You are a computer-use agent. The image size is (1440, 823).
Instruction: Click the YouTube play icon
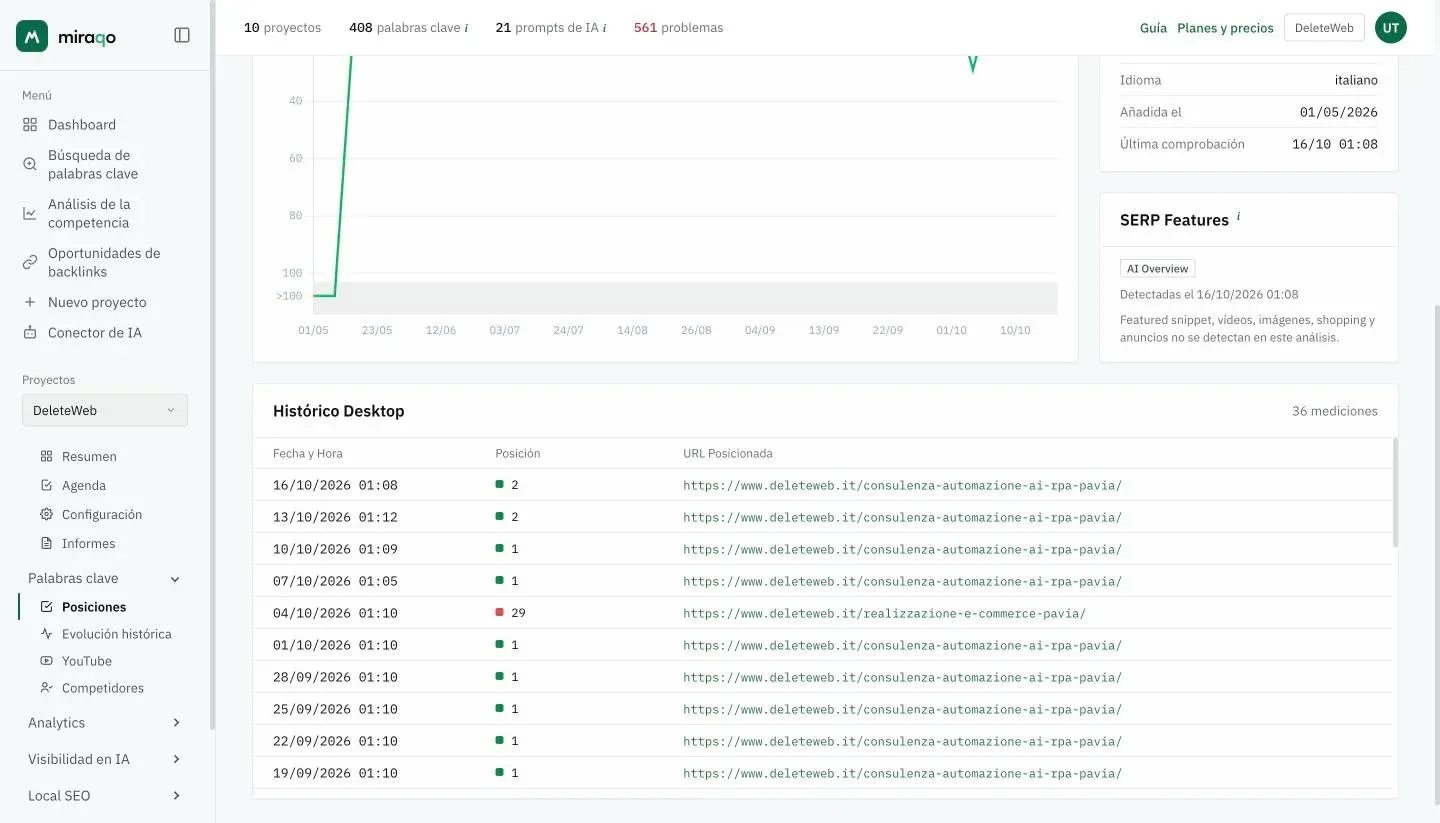(46, 661)
